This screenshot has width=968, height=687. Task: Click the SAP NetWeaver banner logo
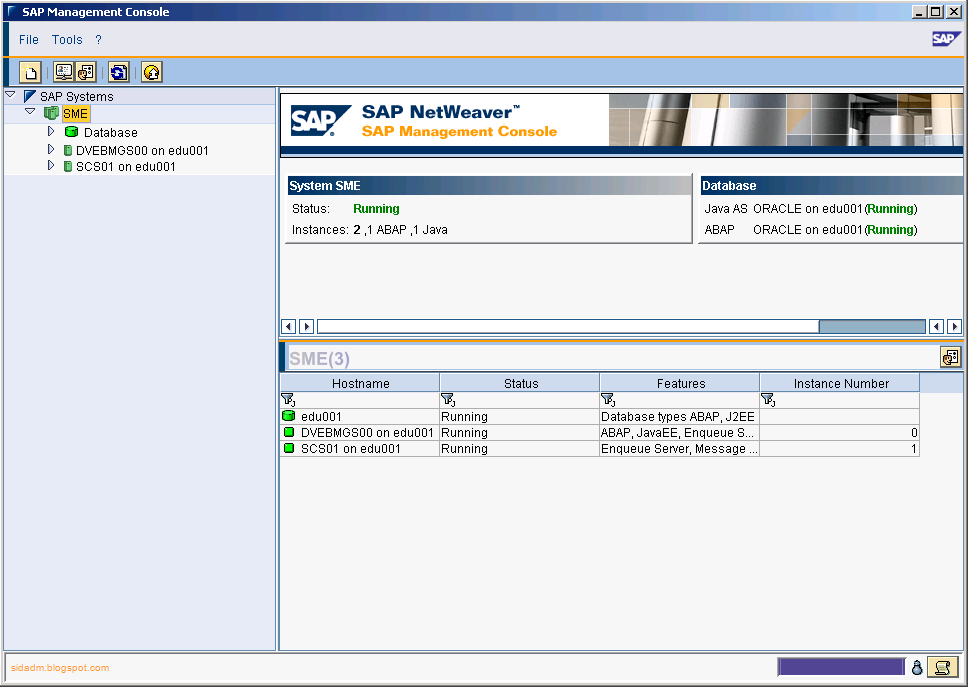320,120
